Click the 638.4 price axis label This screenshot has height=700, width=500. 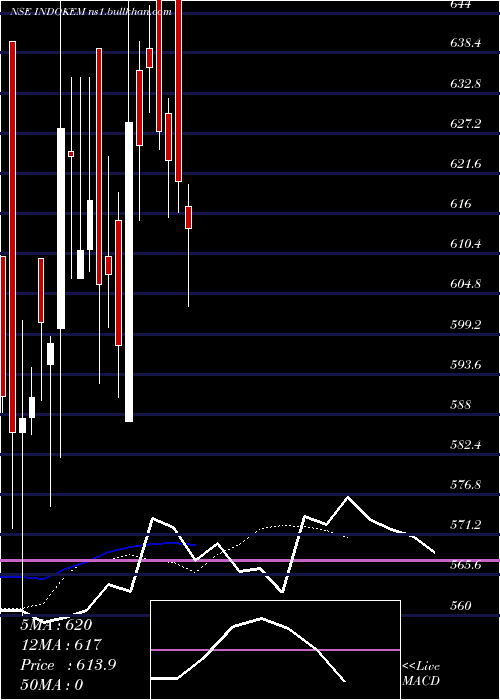pos(466,43)
